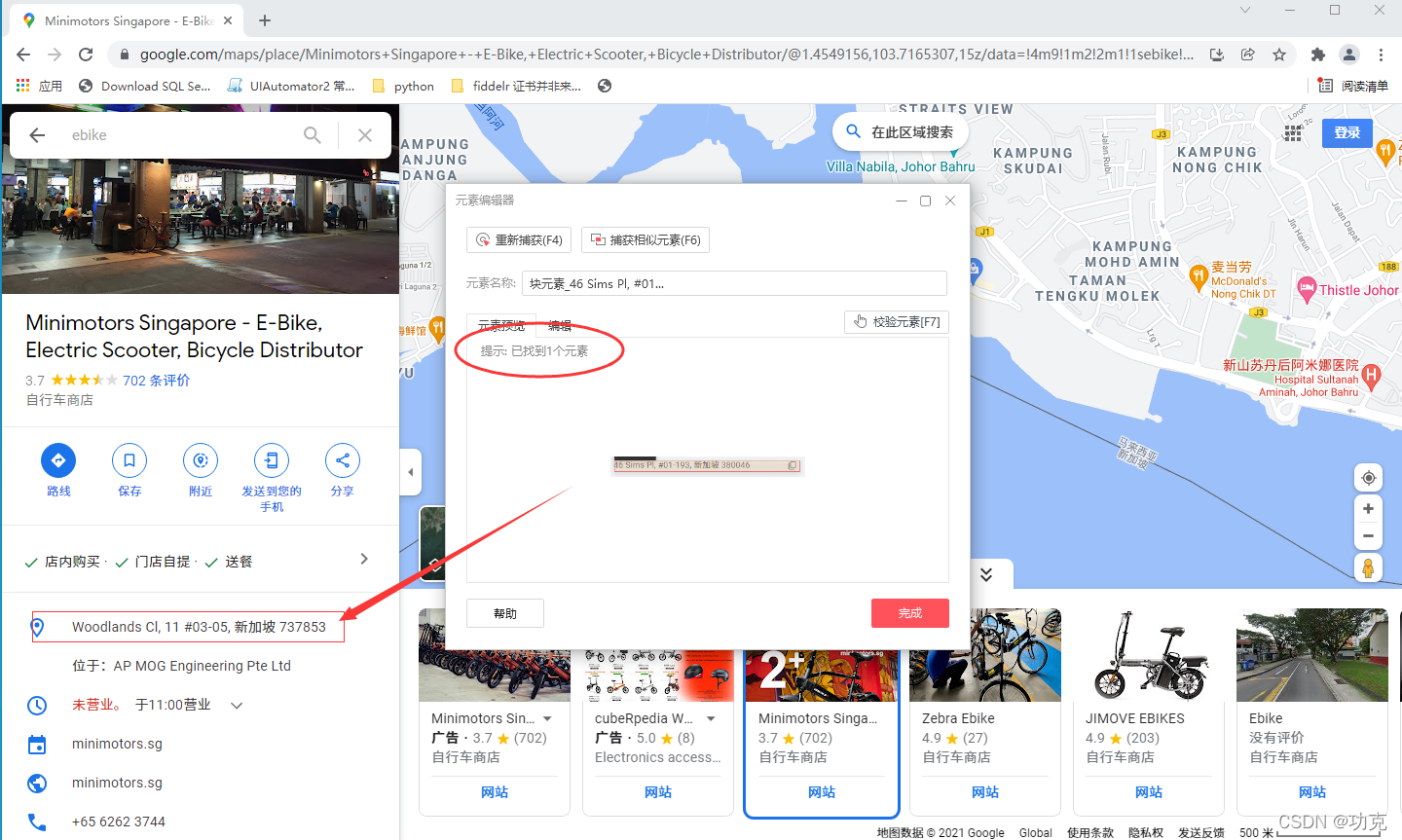Click ebike text in Maps search box

pos(90,135)
